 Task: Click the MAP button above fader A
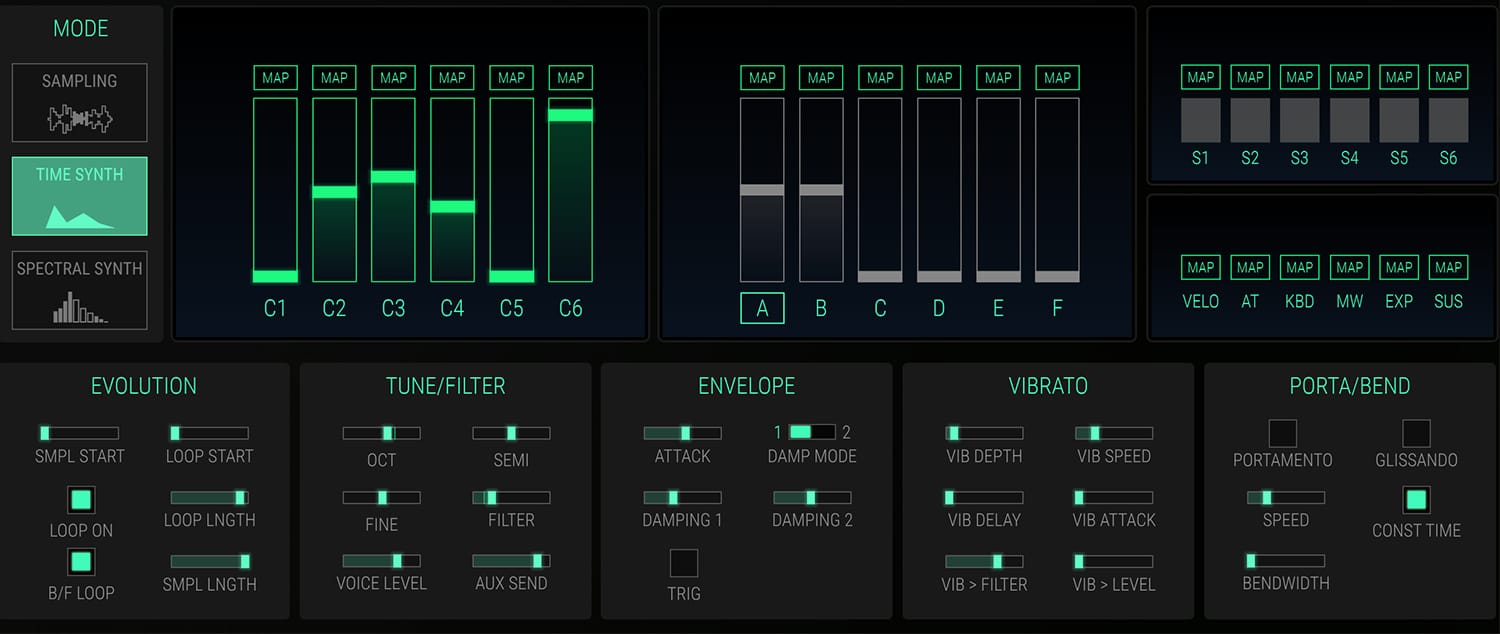coord(762,78)
